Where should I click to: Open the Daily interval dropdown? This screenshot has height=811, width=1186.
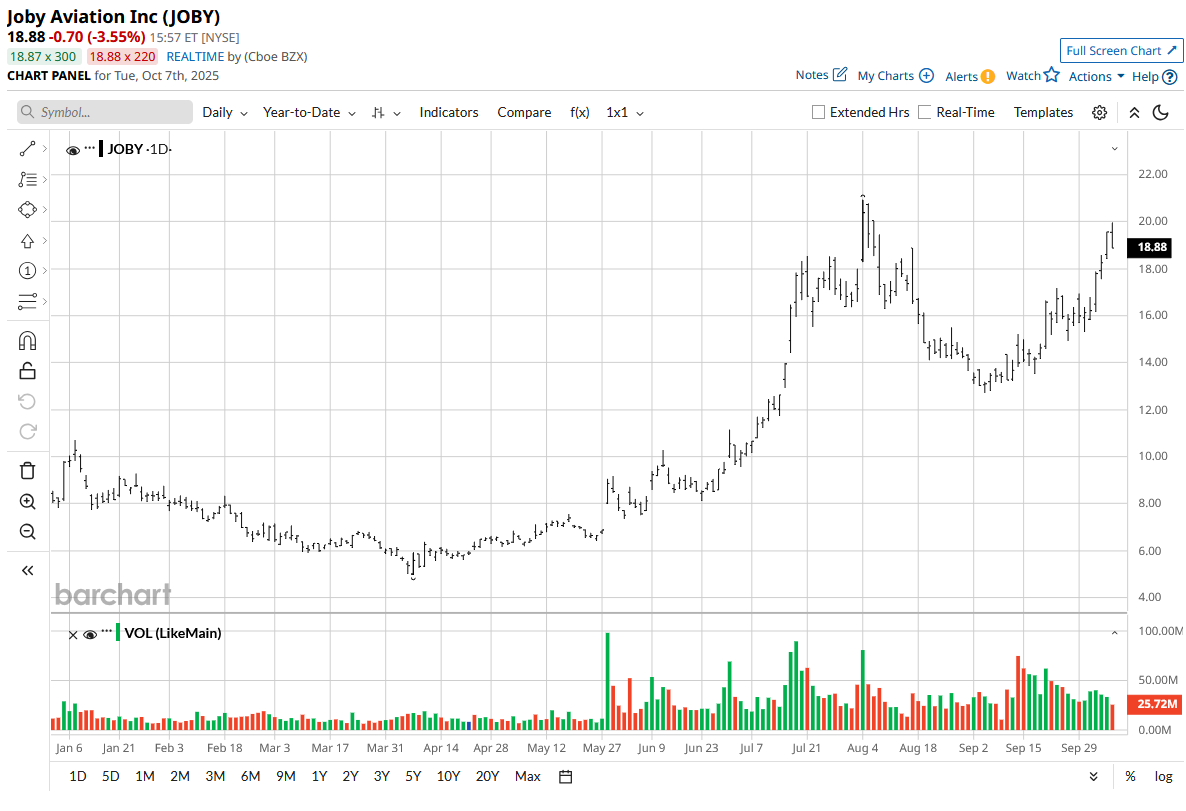tap(225, 113)
